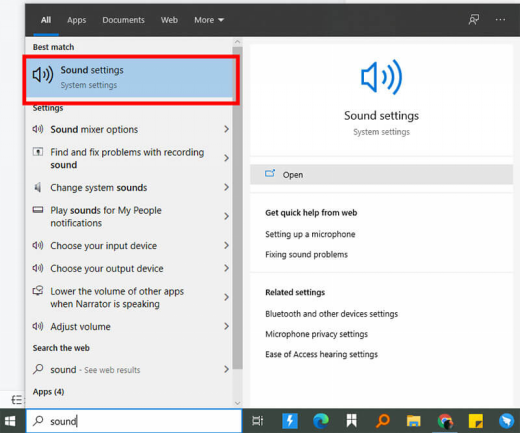Screen dimensions: 521x433
Task: Expand Adjust volume result arrow
Action: pos(226,326)
